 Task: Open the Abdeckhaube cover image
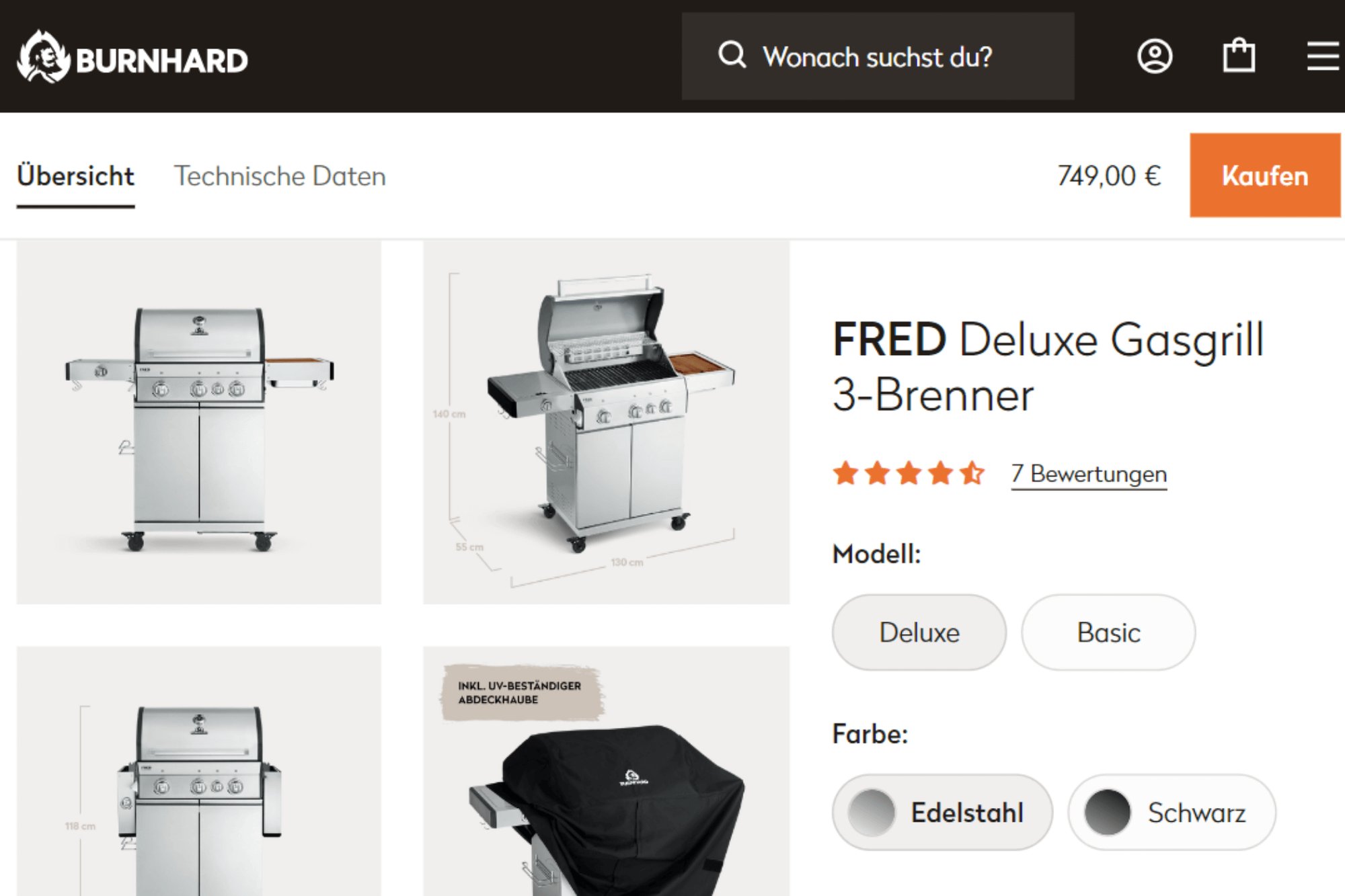(606, 771)
